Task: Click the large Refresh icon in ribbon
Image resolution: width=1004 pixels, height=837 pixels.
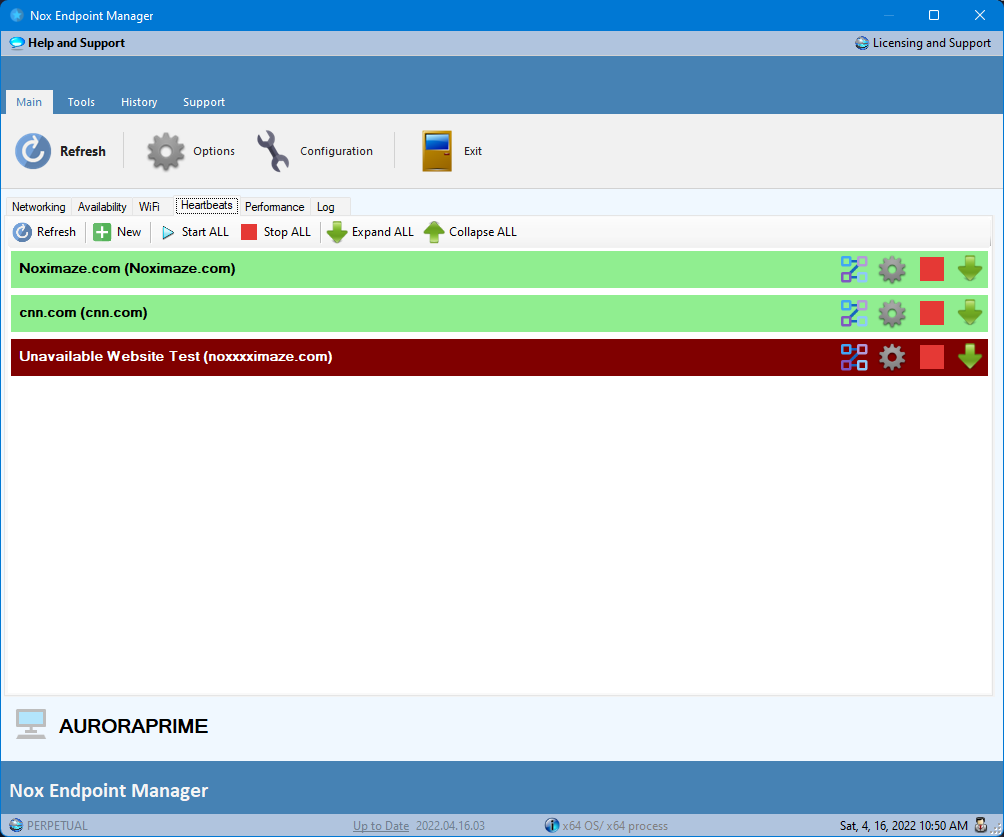Action: pos(33,151)
